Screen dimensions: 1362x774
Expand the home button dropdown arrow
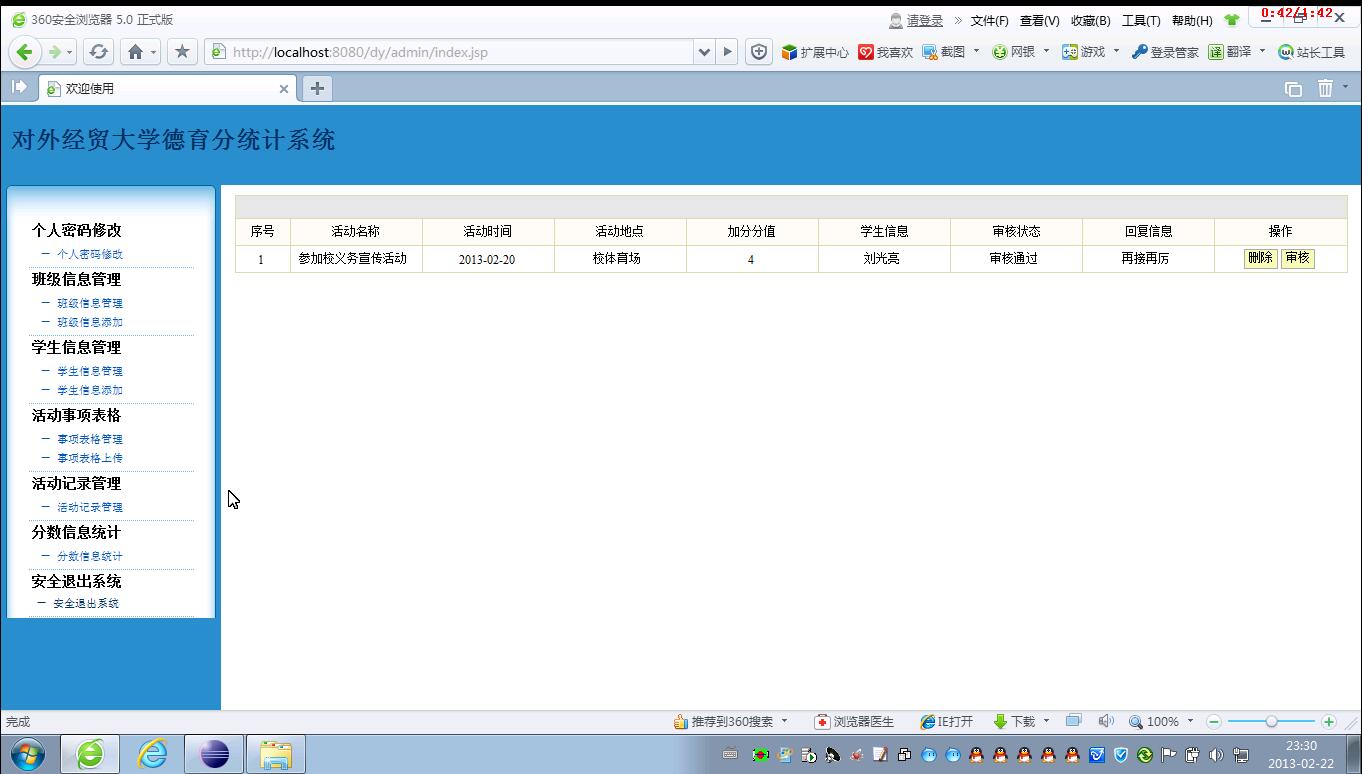[154, 52]
